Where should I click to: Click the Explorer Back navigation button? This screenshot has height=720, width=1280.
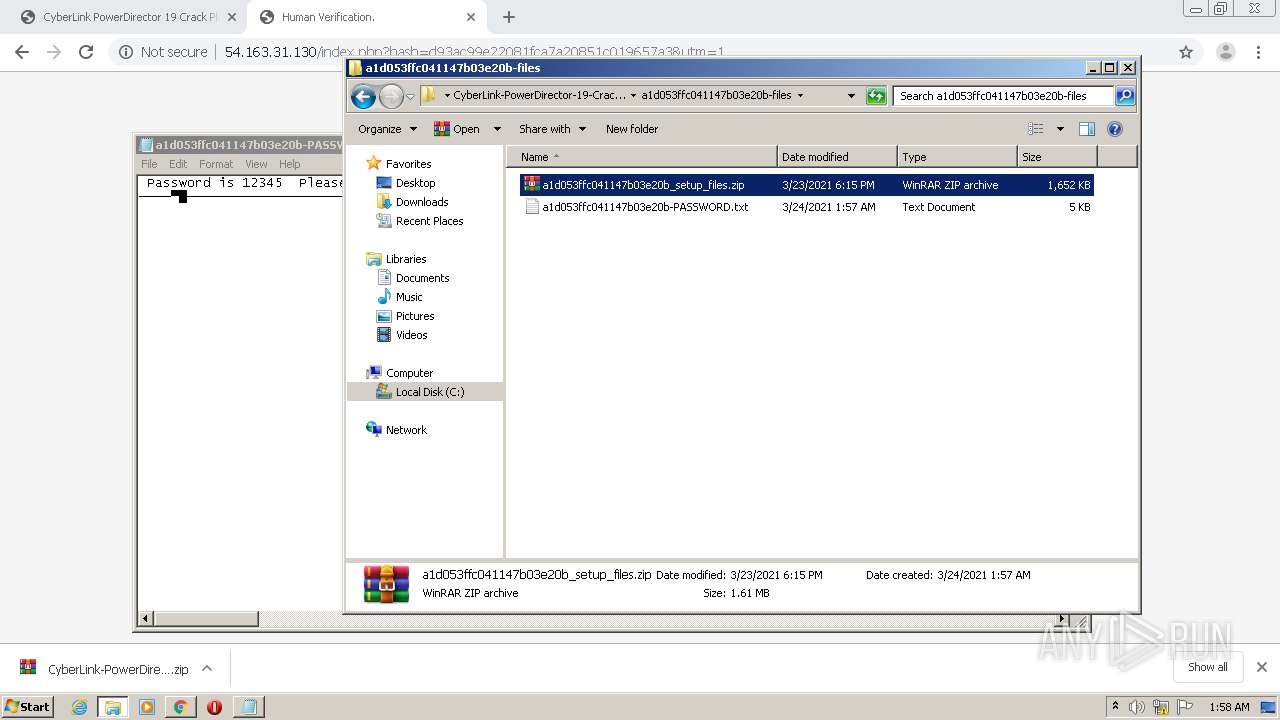[363, 96]
